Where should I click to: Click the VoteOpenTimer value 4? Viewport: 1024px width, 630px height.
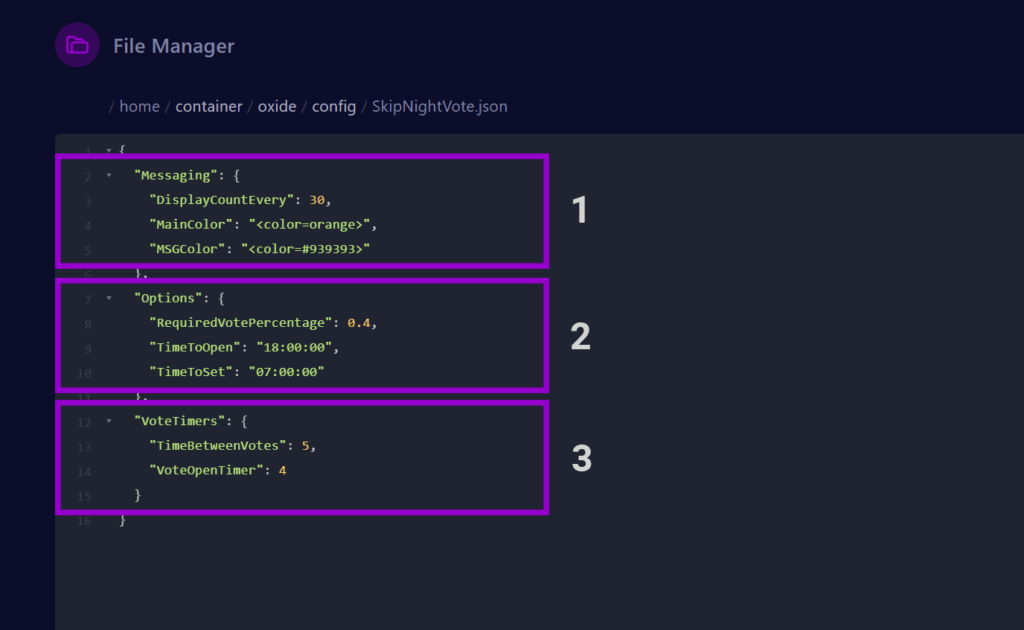pyautogui.click(x=282, y=470)
